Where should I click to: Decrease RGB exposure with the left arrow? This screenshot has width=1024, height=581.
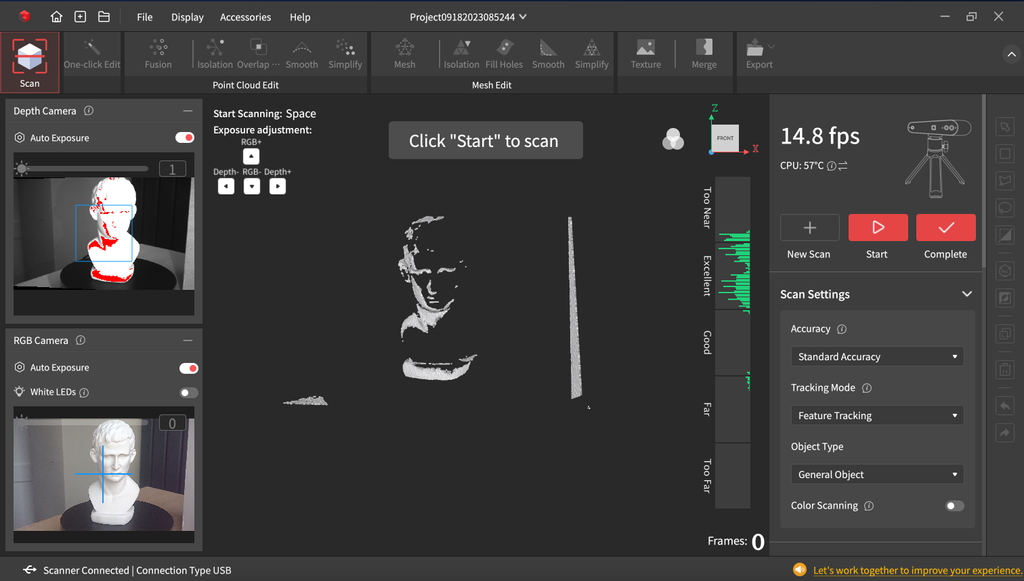[226, 185]
